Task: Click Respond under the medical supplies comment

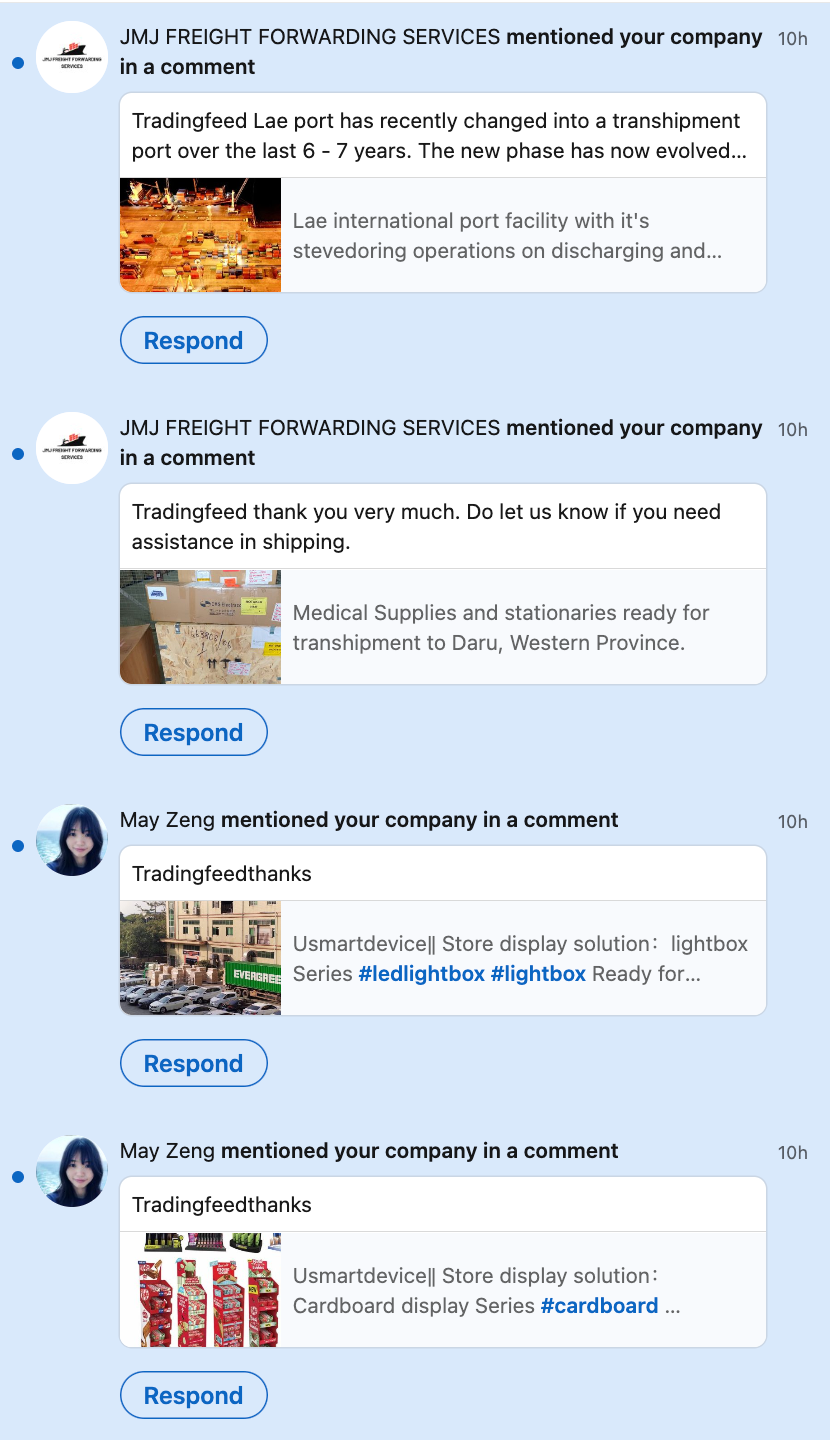Action: tap(193, 733)
